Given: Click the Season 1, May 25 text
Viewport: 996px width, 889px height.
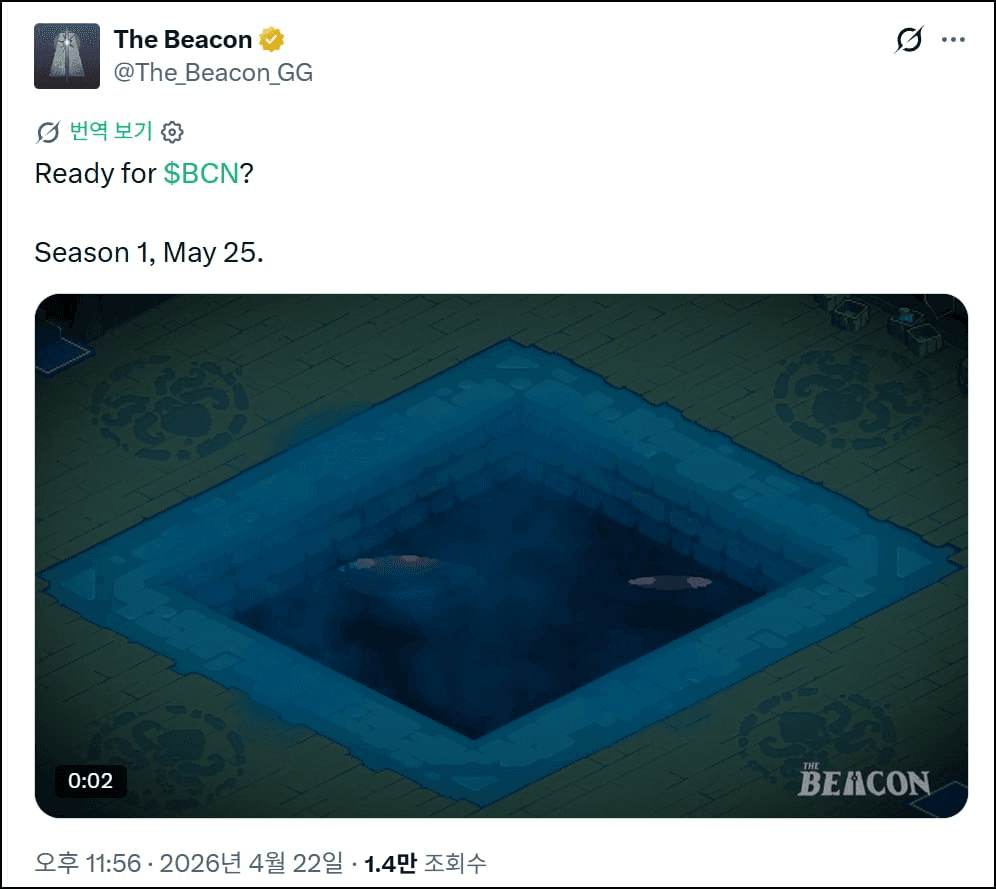Looking at the screenshot, I should pyautogui.click(x=149, y=252).
